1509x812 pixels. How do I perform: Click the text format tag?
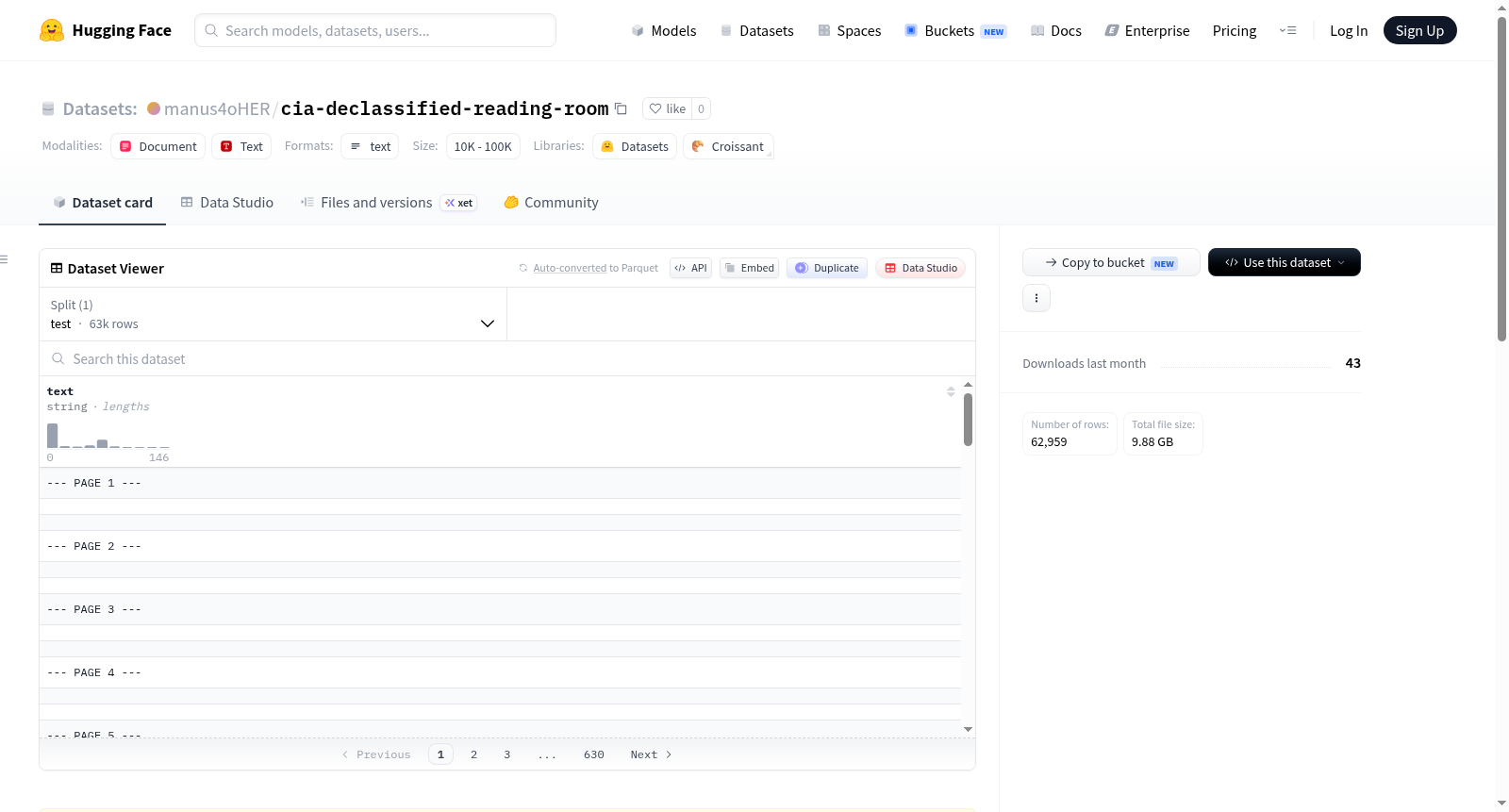pyautogui.click(x=370, y=146)
